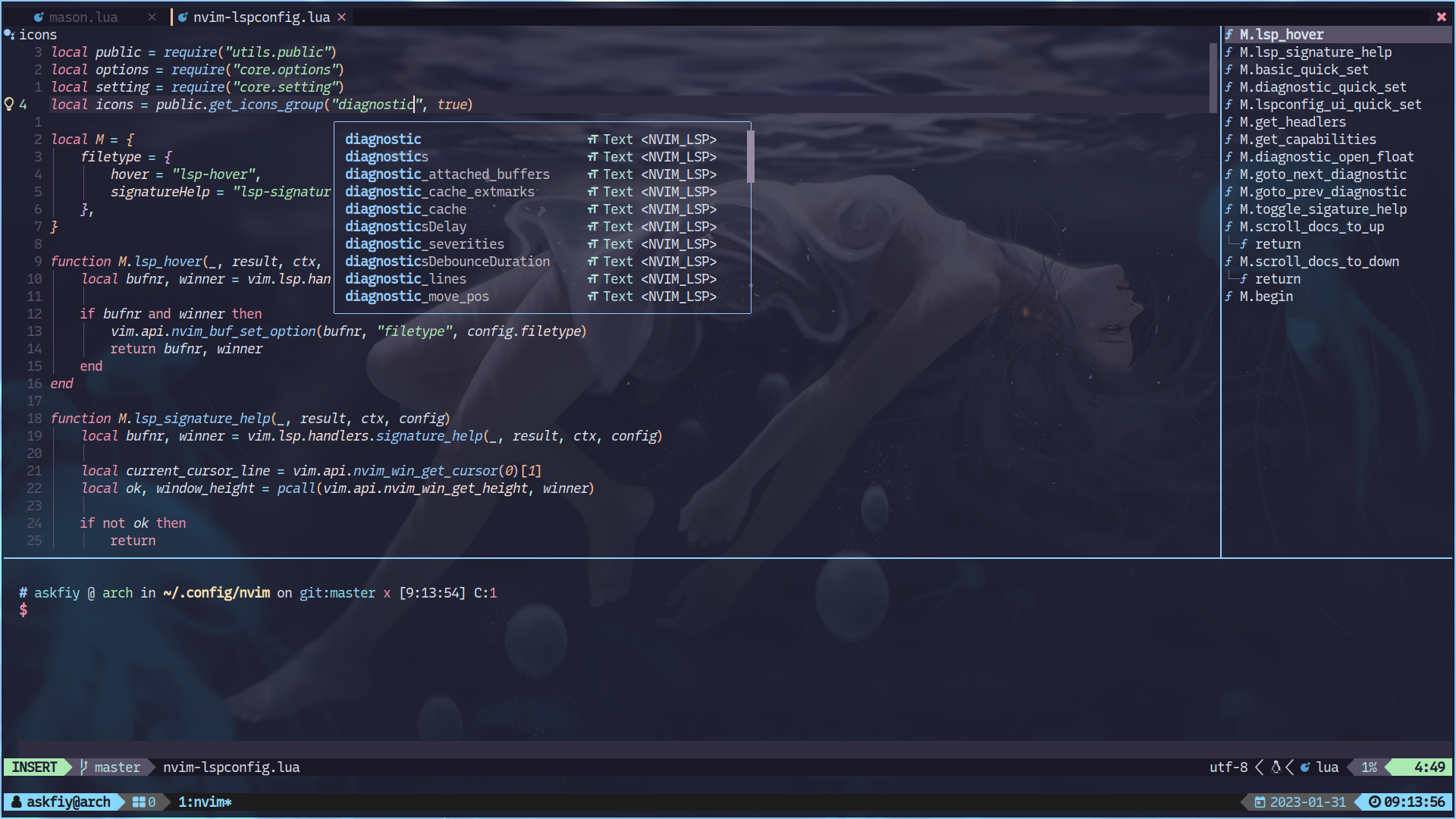Click the red close icon at top right
Screen dimensions: 1456x819
point(1441,17)
